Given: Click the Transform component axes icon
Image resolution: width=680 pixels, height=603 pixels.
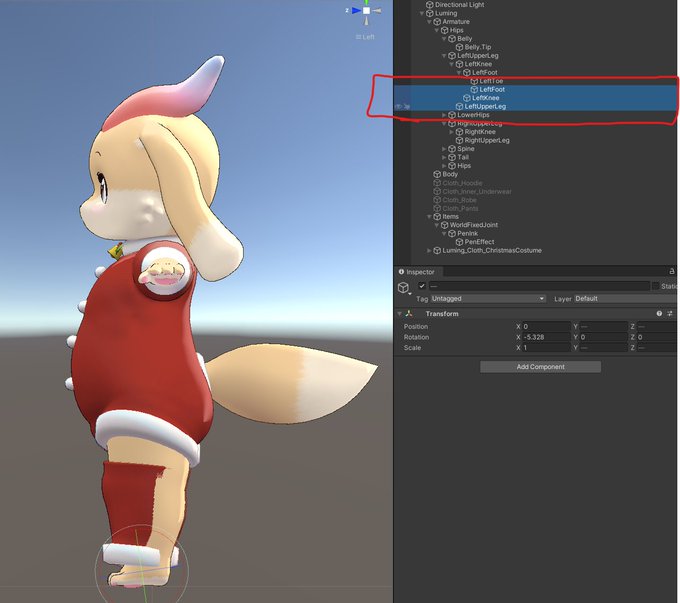Looking at the screenshot, I should coord(409,313).
